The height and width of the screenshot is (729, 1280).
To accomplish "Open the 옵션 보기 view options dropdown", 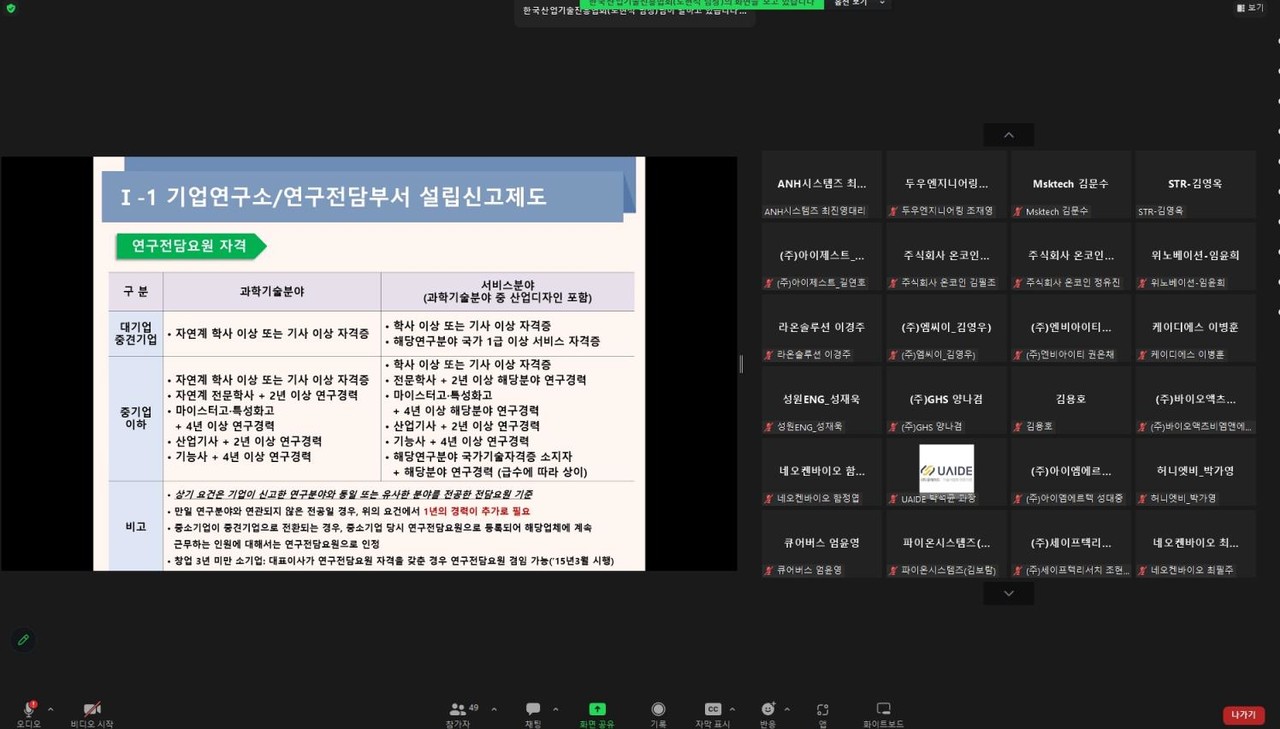I will 859,4.
